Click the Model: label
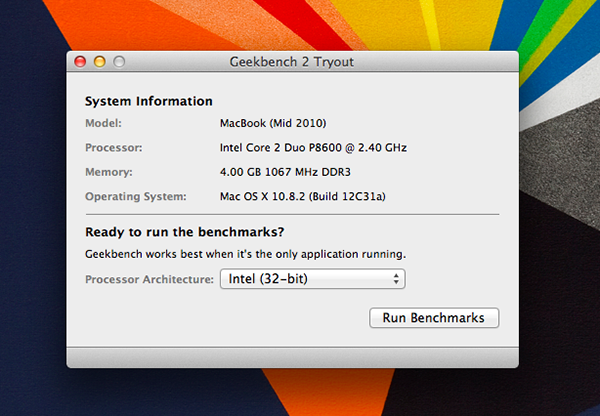 tap(103, 123)
